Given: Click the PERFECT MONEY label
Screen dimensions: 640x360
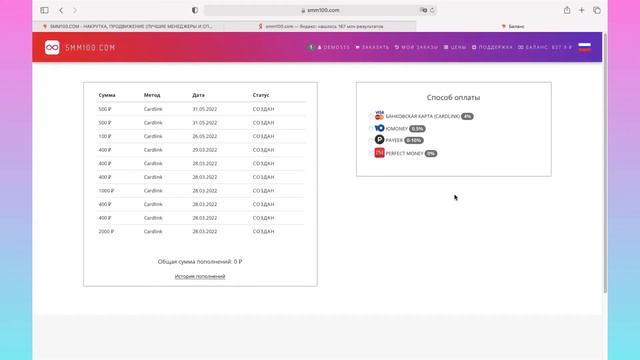Looking at the screenshot, I should point(404,153).
